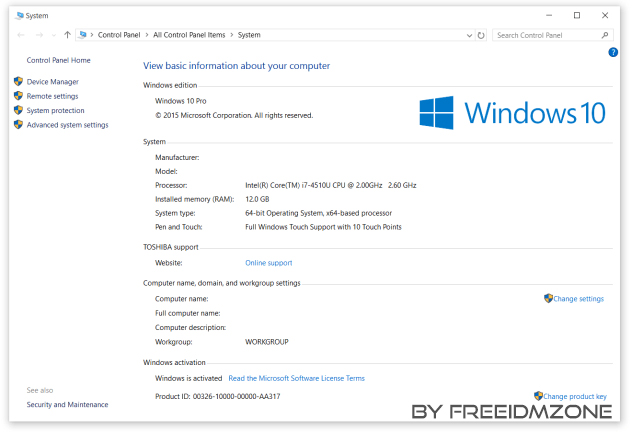The image size is (632, 433).
Task: Open Advanced system settings
Action: click(67, 125)
